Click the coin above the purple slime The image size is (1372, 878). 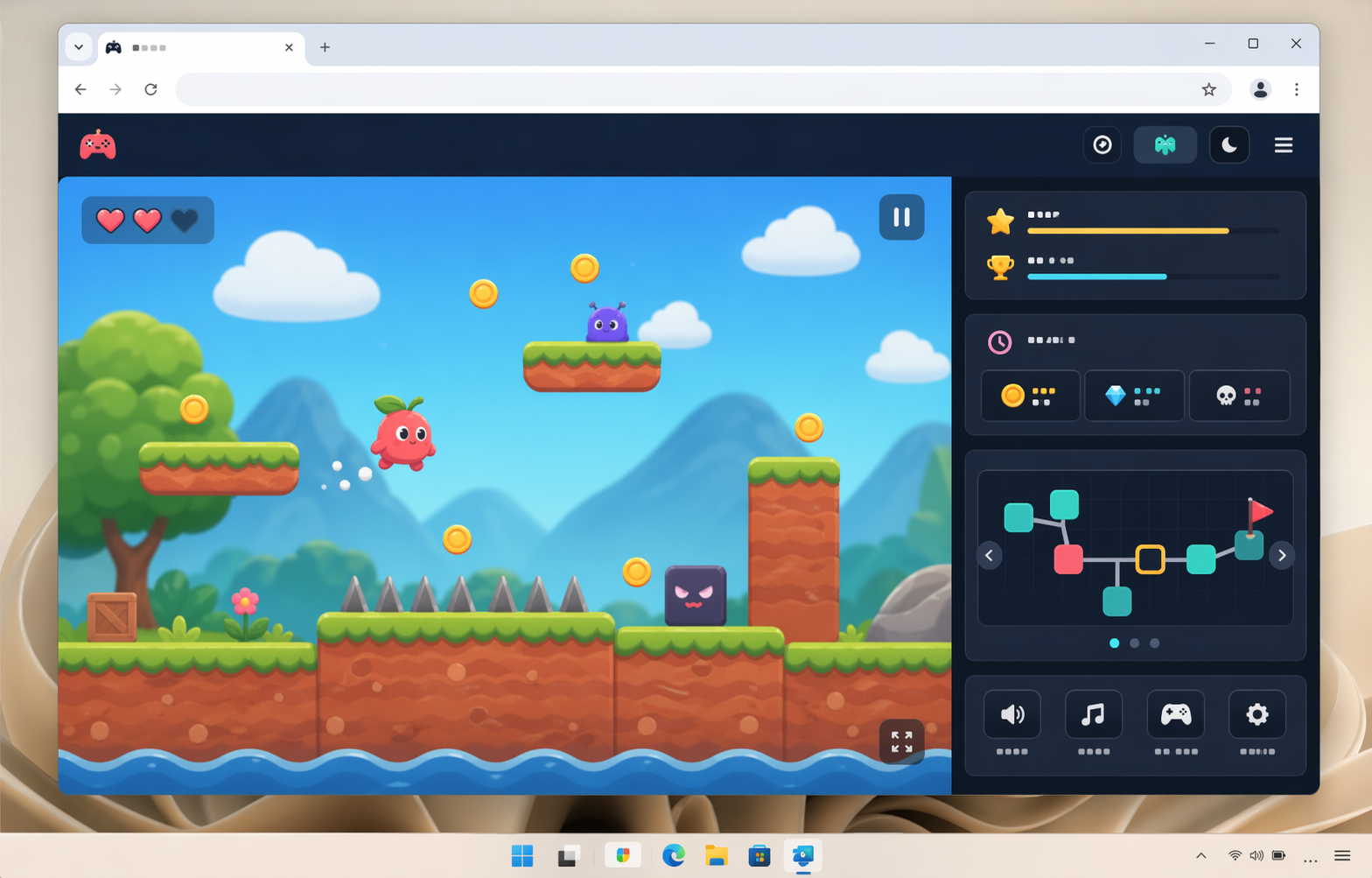tap(584, 268)
